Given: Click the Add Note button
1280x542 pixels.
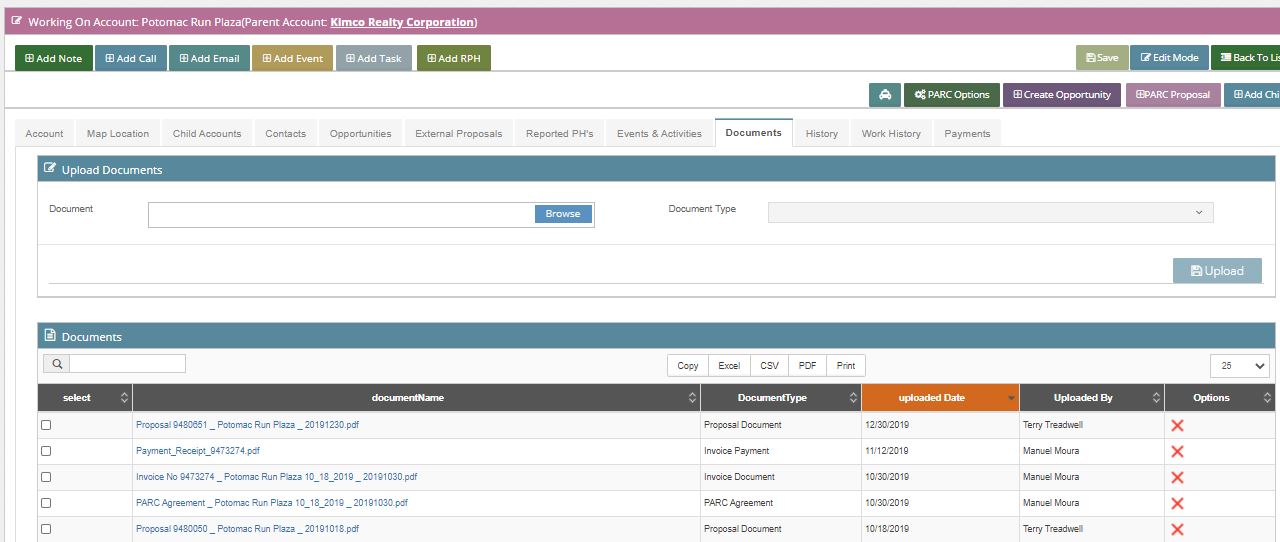Looking at the screenshot, I should coord(53,58).
